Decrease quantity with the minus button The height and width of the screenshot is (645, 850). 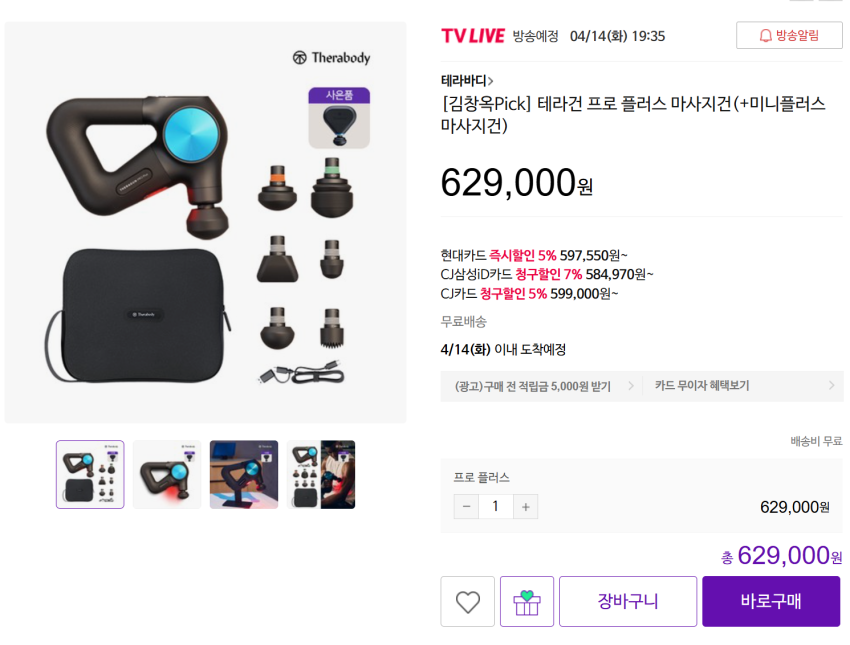[x=466, y=507]
